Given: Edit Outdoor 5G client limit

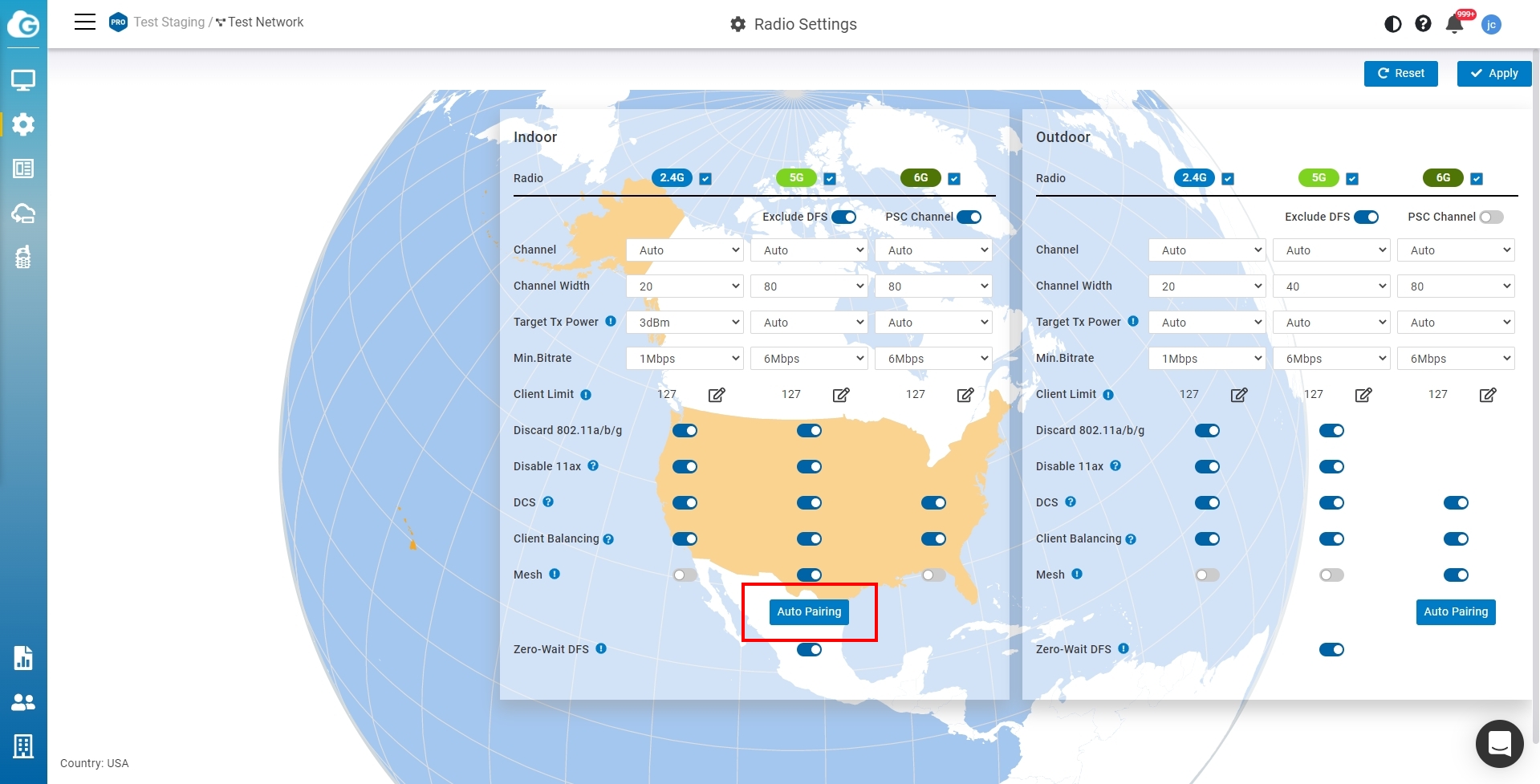Looking at the screenshot, I should pyautogui.click(x=1363, y=395).
